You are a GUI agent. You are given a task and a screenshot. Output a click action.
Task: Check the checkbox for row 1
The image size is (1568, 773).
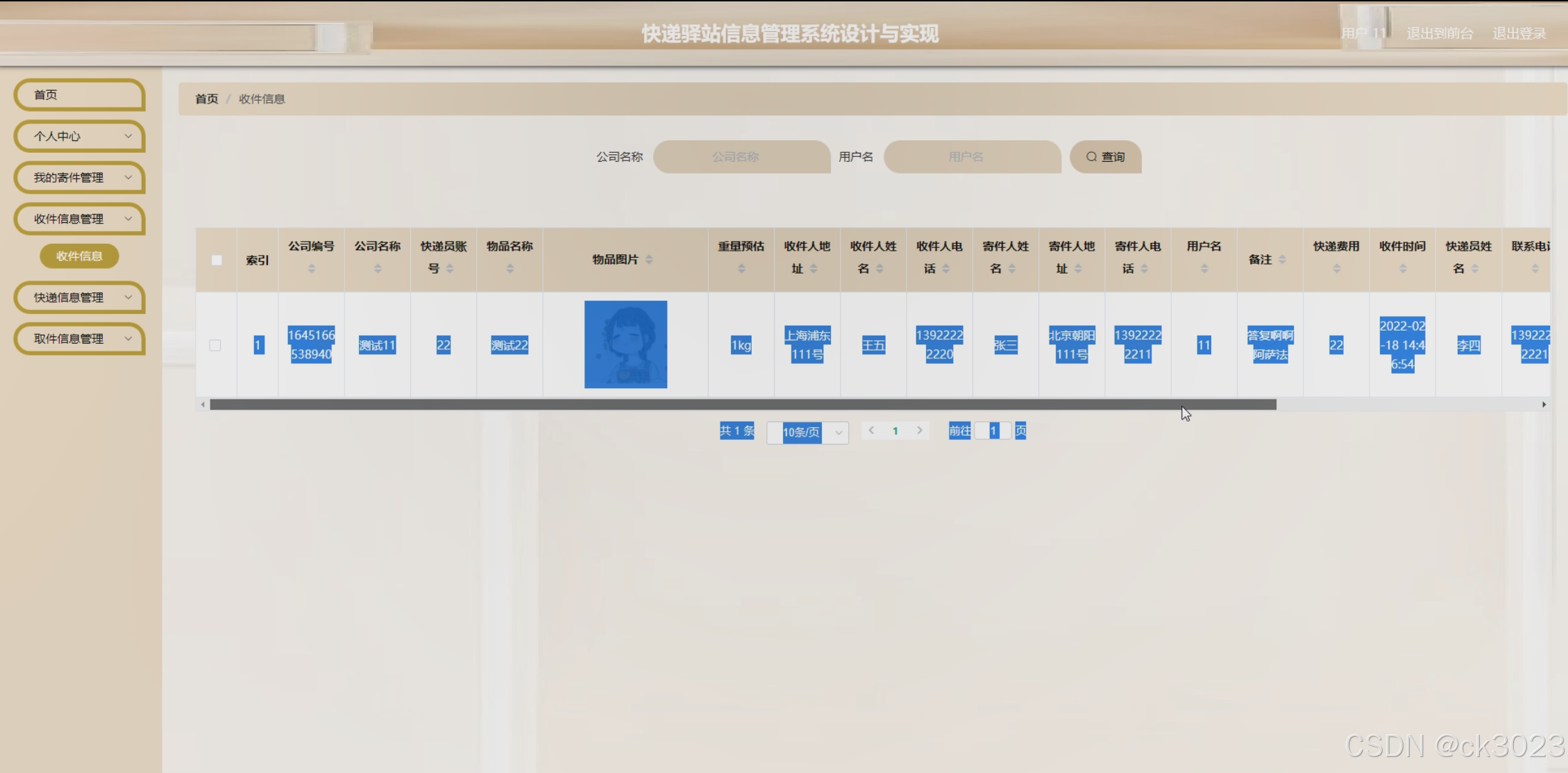coord(215,345)
